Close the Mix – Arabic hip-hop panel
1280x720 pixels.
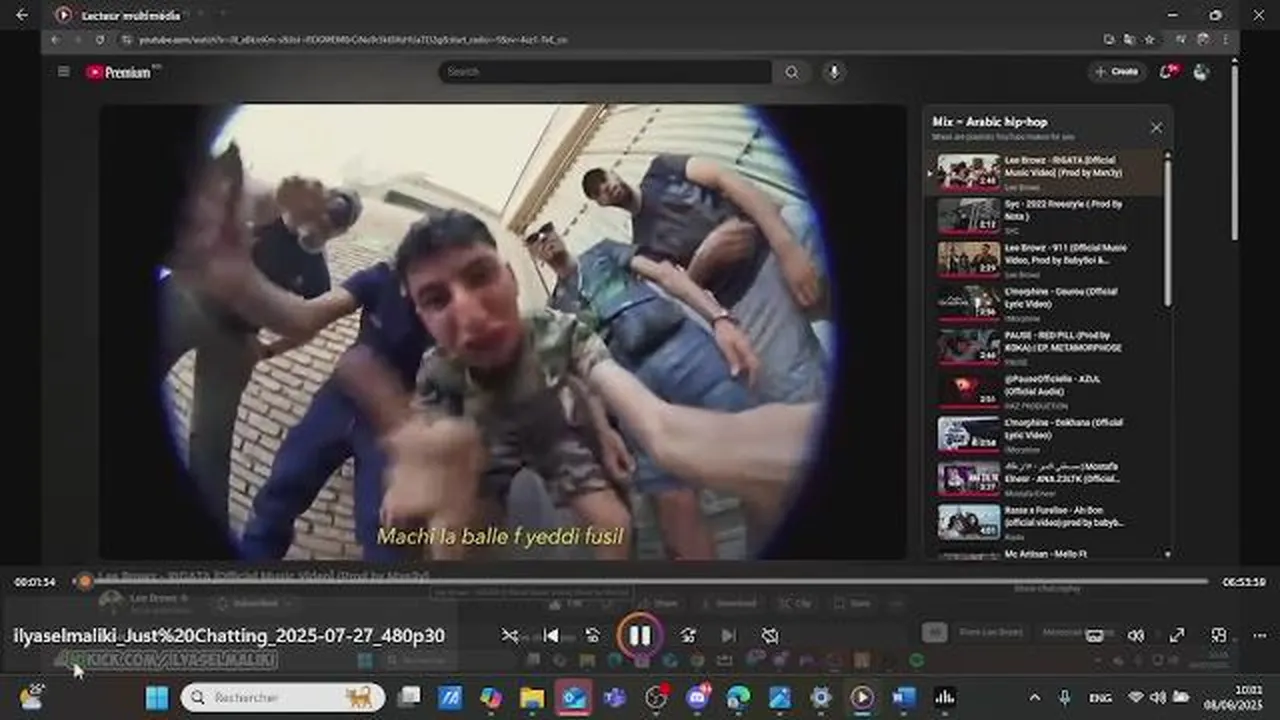1156,128
